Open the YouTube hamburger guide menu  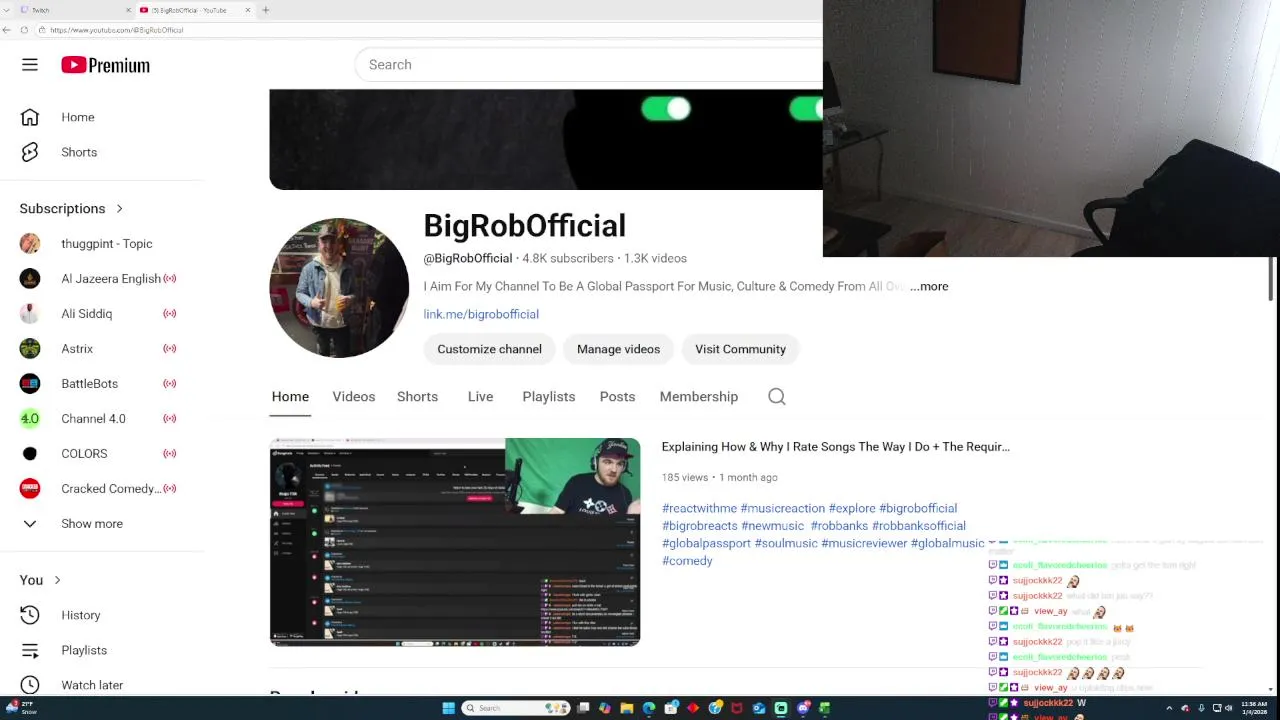[x=30, y=65]
